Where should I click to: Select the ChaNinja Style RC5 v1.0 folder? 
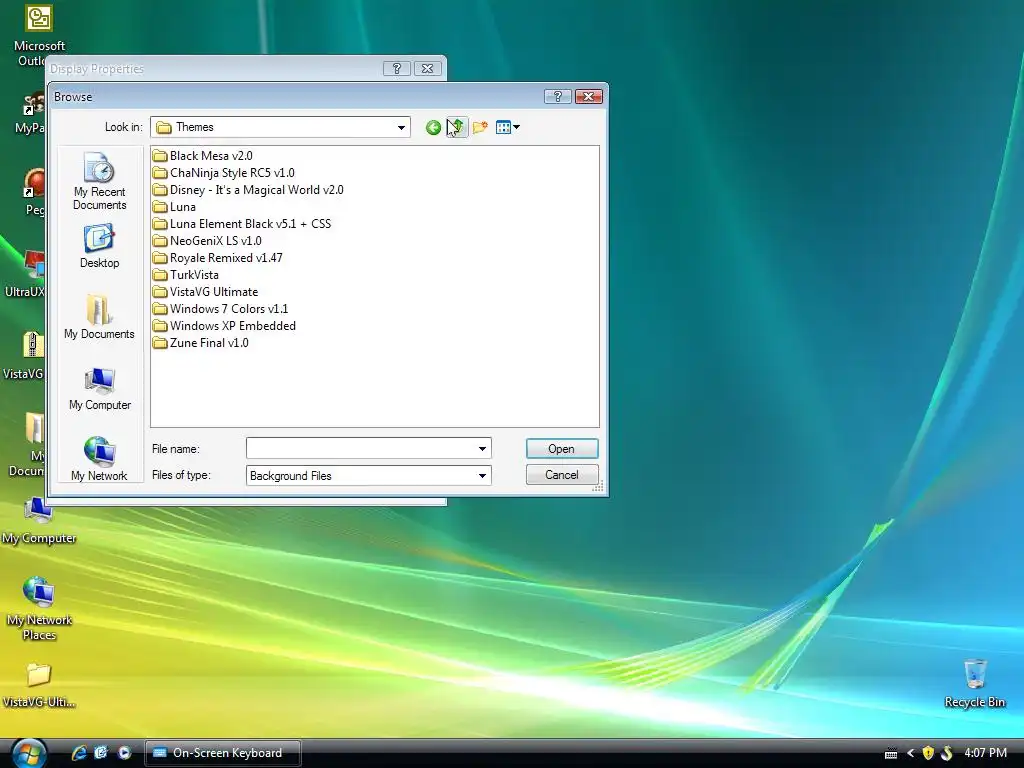223,172
